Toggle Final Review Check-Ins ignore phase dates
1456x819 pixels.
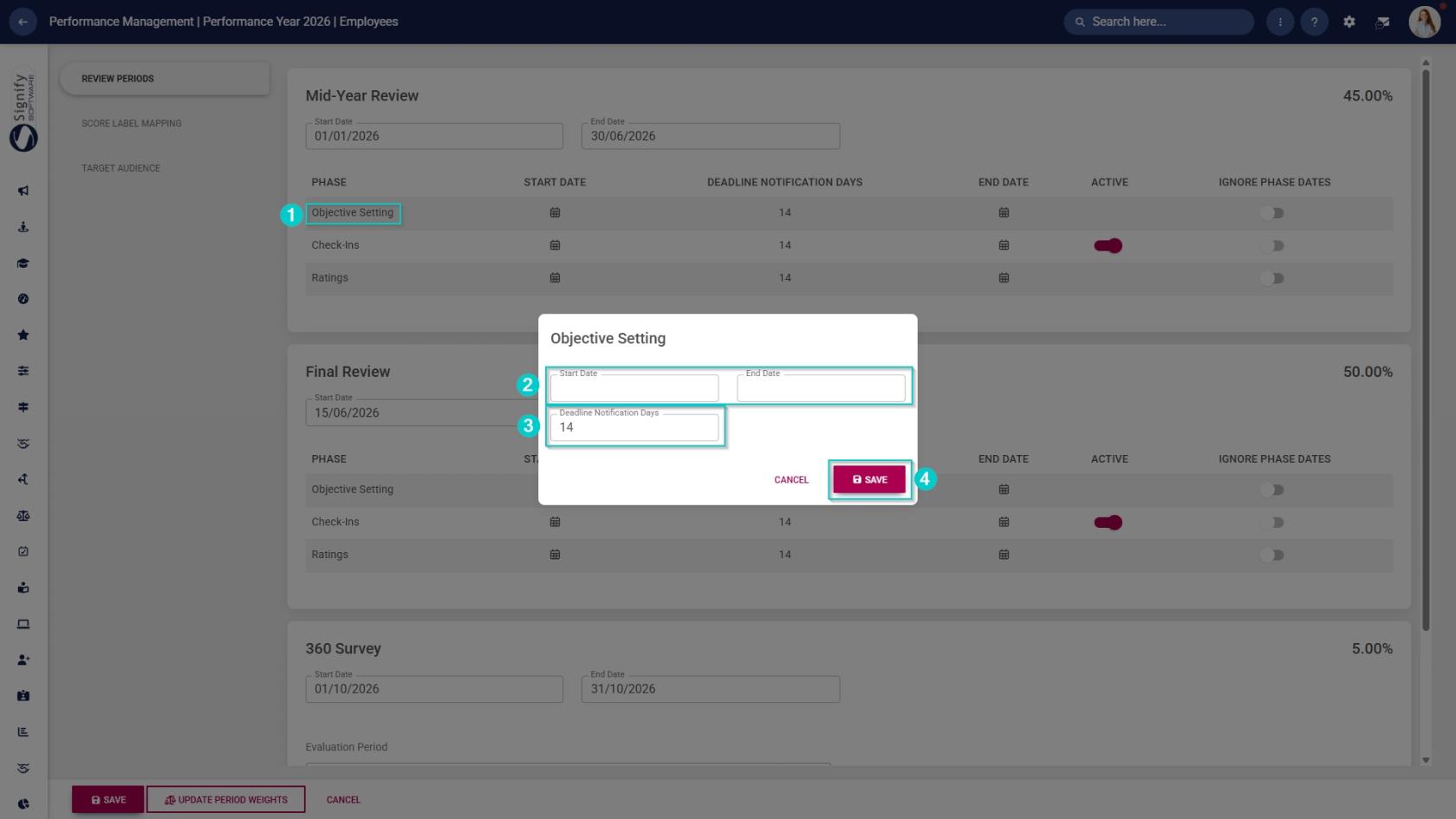1272,523
